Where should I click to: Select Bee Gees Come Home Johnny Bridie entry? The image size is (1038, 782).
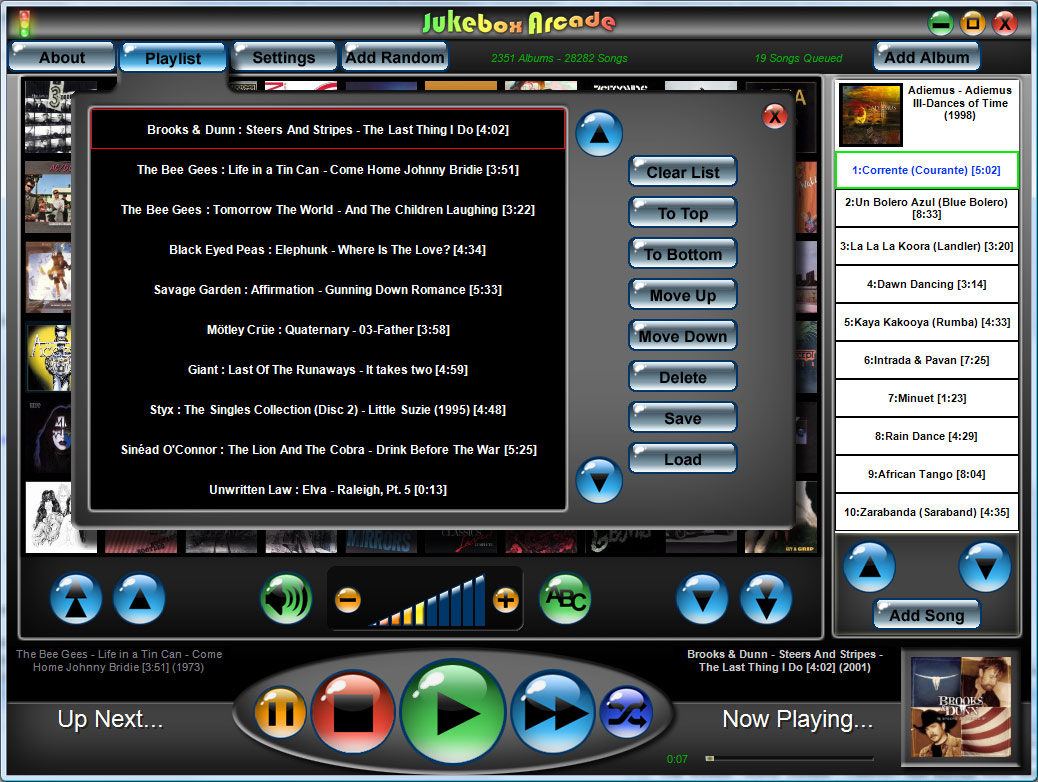[x=328, y=170]
